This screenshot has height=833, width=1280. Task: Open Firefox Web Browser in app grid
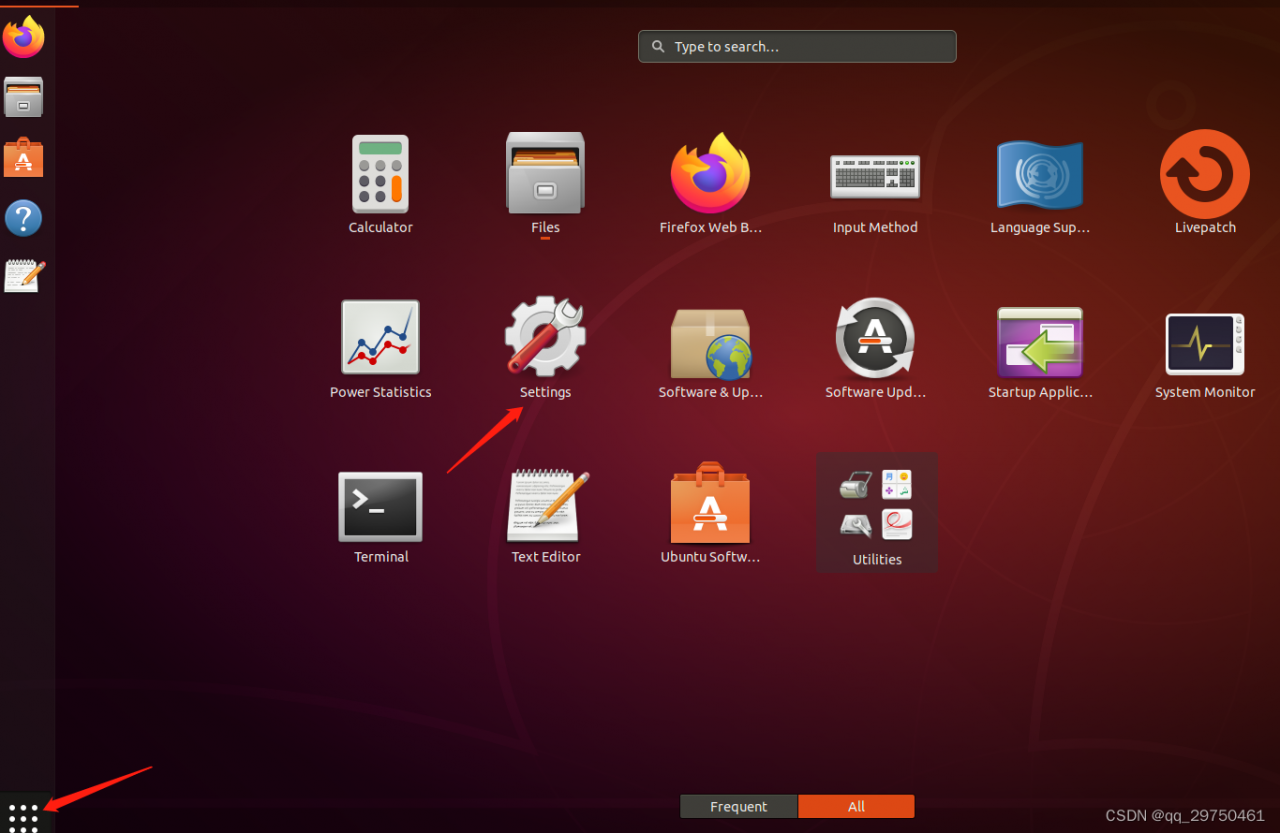coord(710,173)
